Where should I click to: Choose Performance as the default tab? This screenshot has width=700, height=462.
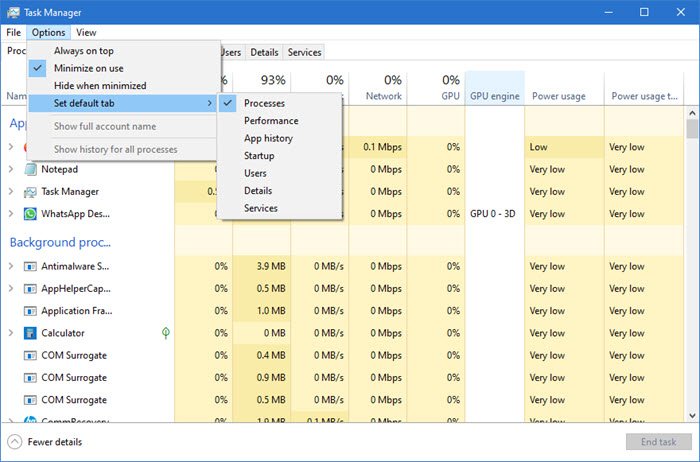271,121
